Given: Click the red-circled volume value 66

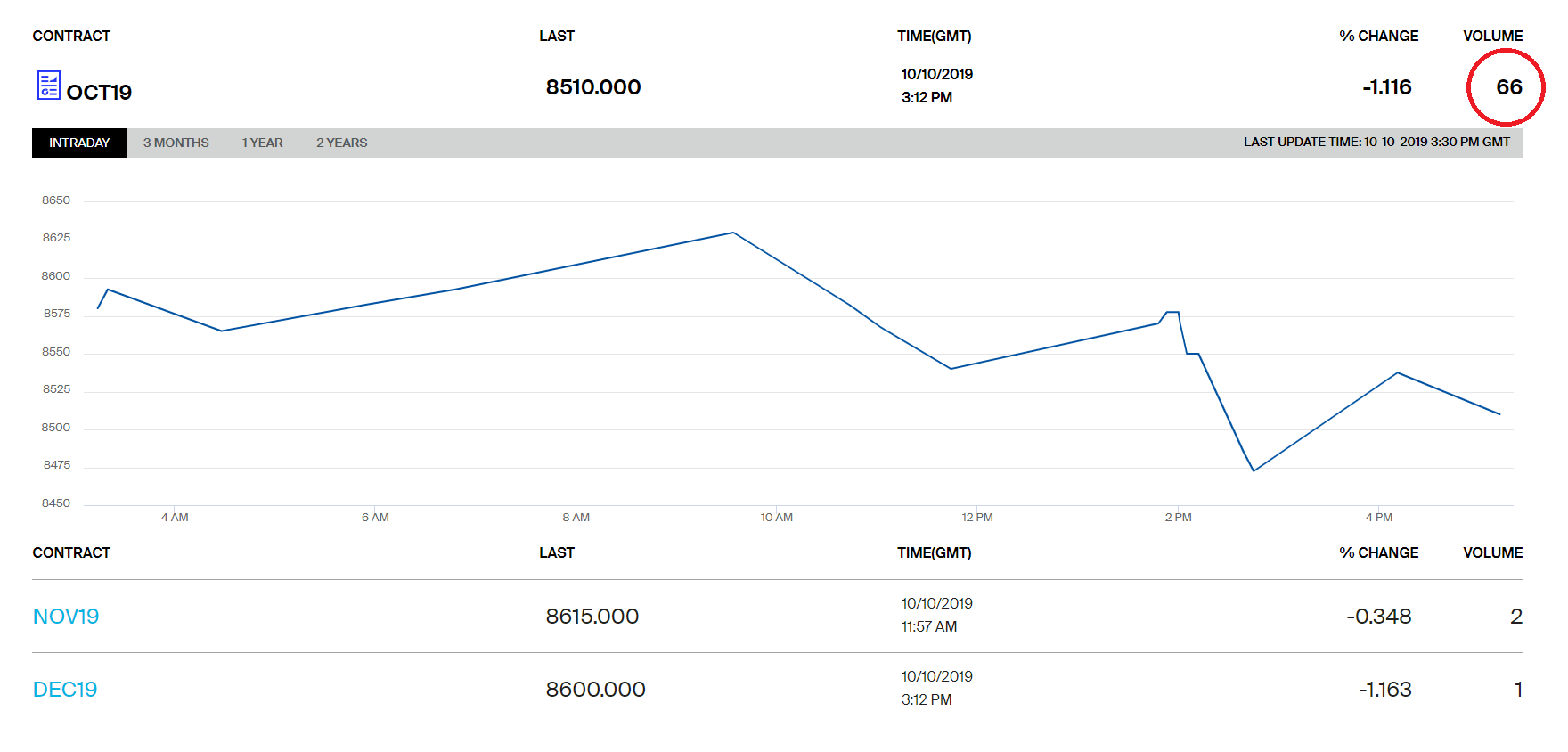Looking at the screenshot, I should tap(1508, 87).
